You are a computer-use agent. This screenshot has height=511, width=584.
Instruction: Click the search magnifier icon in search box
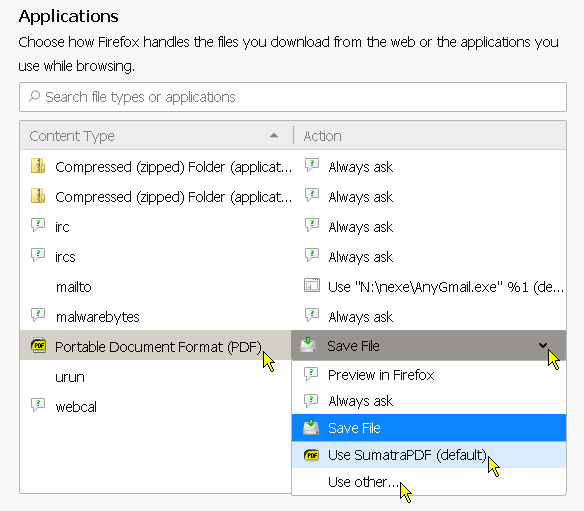(34, 96)
